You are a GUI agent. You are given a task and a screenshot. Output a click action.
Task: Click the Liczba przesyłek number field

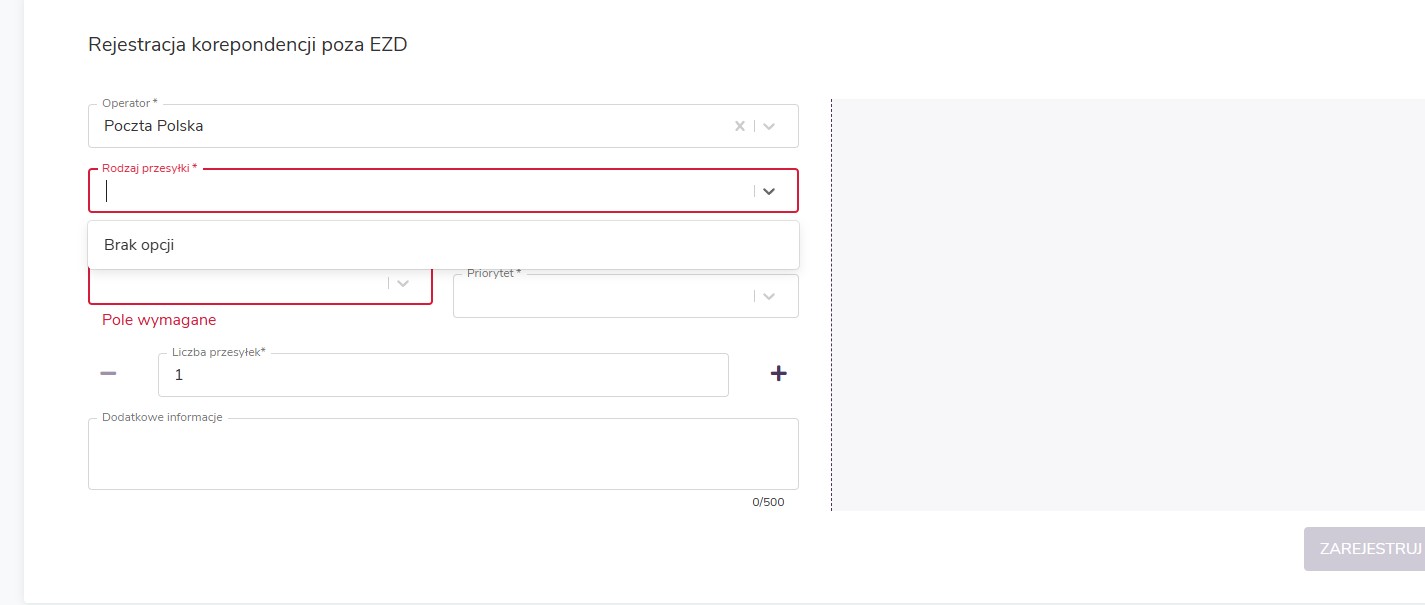coord(442,375)
